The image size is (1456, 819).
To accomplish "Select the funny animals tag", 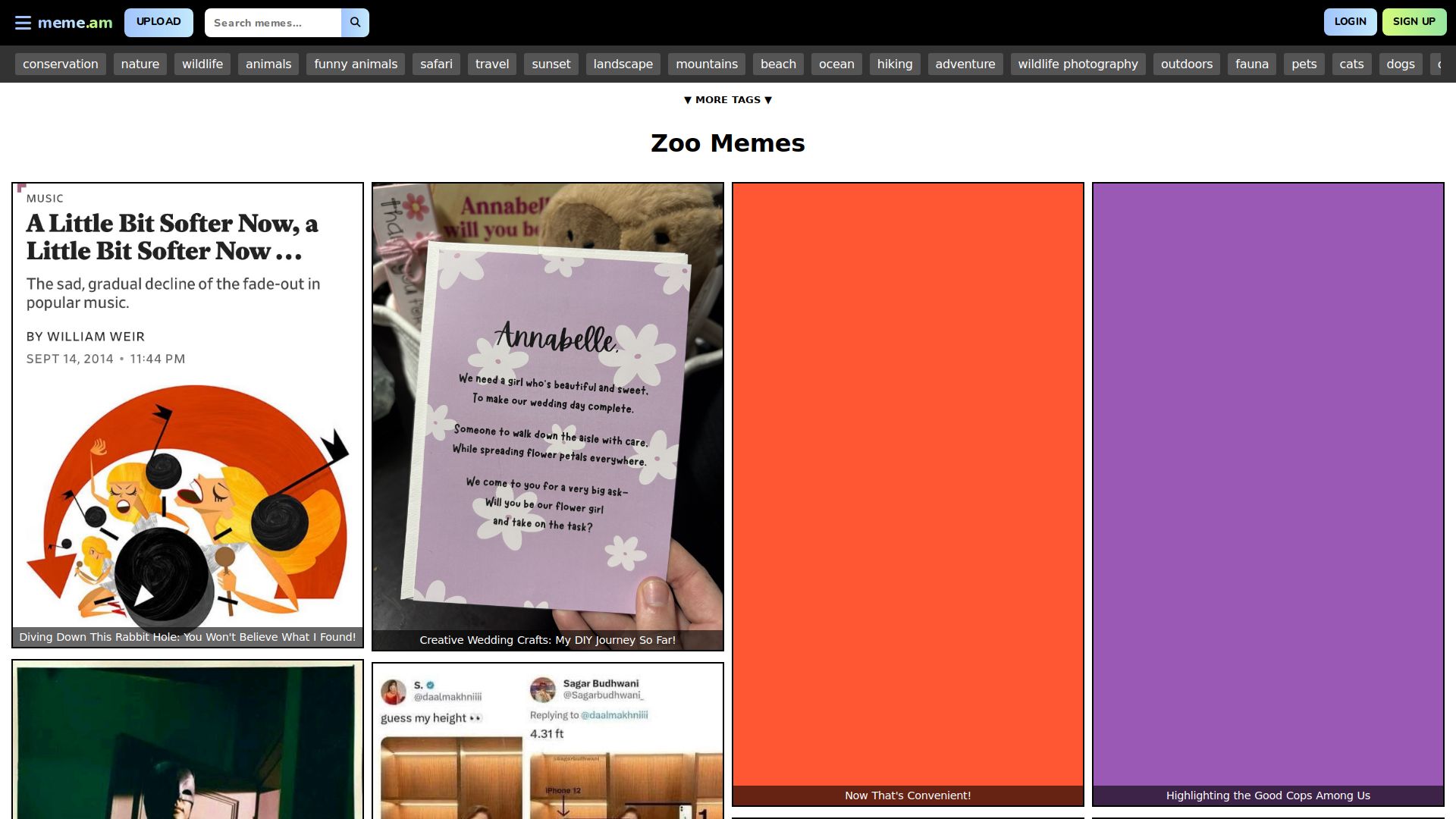I will 356,64.
